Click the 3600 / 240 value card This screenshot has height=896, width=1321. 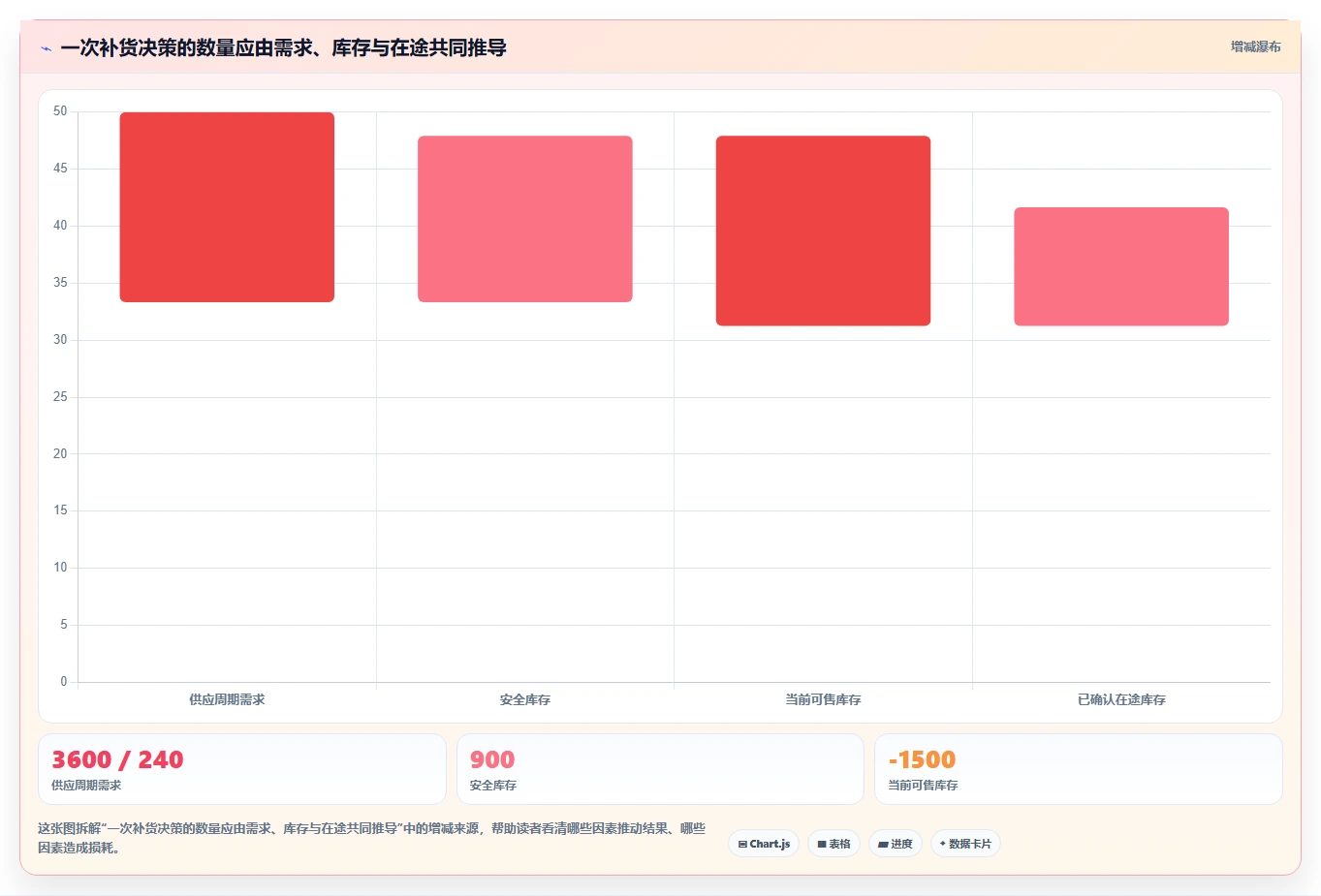(242, 769)
